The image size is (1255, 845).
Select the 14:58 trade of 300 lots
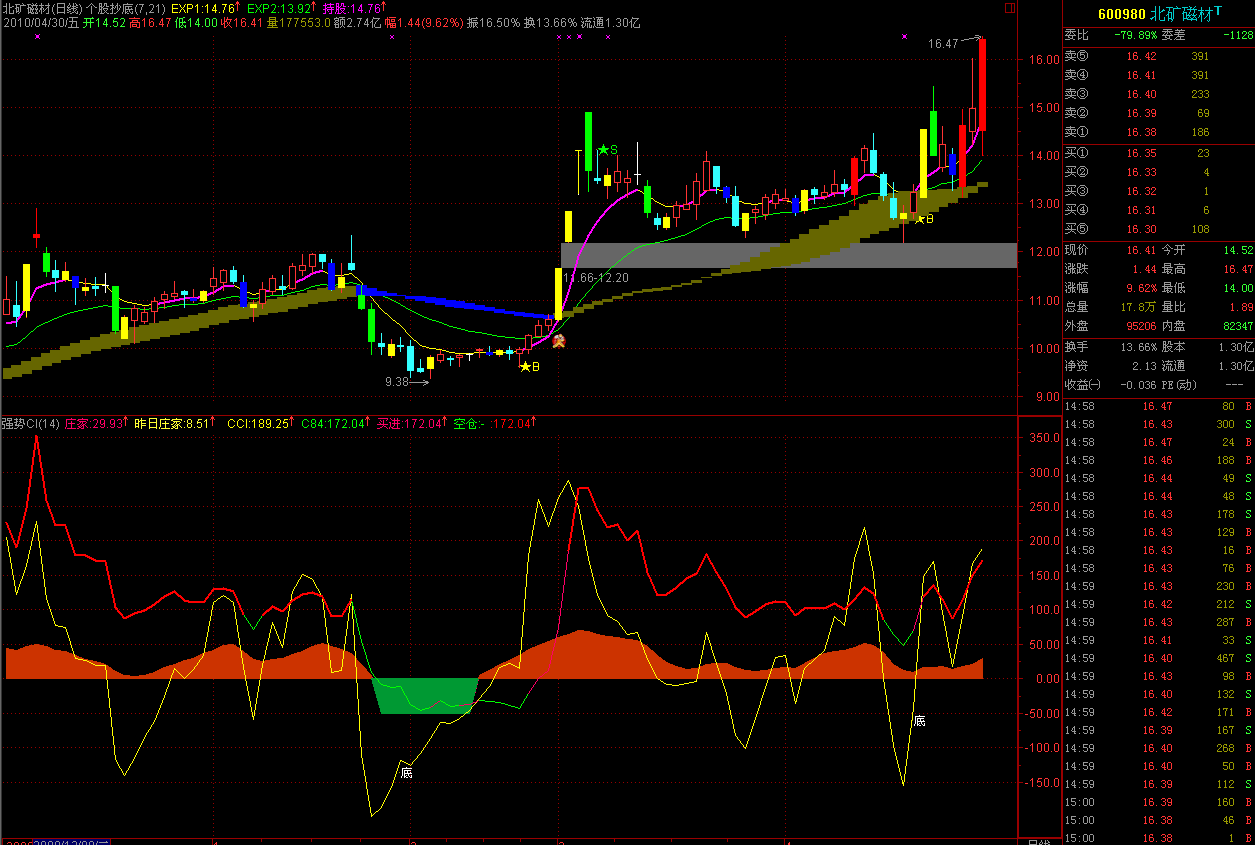[1158, 424]
